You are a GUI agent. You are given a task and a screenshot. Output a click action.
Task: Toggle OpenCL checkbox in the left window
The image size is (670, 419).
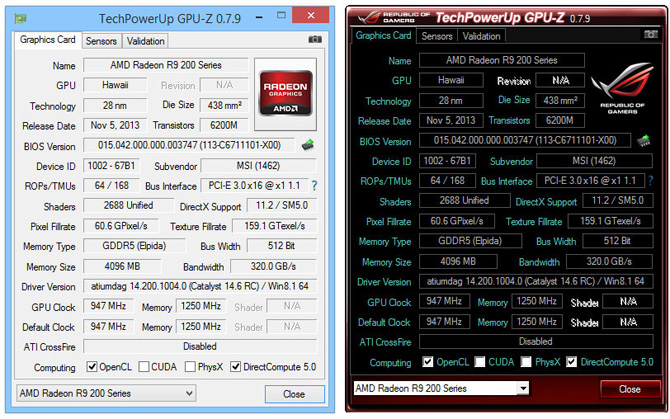[91, 366]
